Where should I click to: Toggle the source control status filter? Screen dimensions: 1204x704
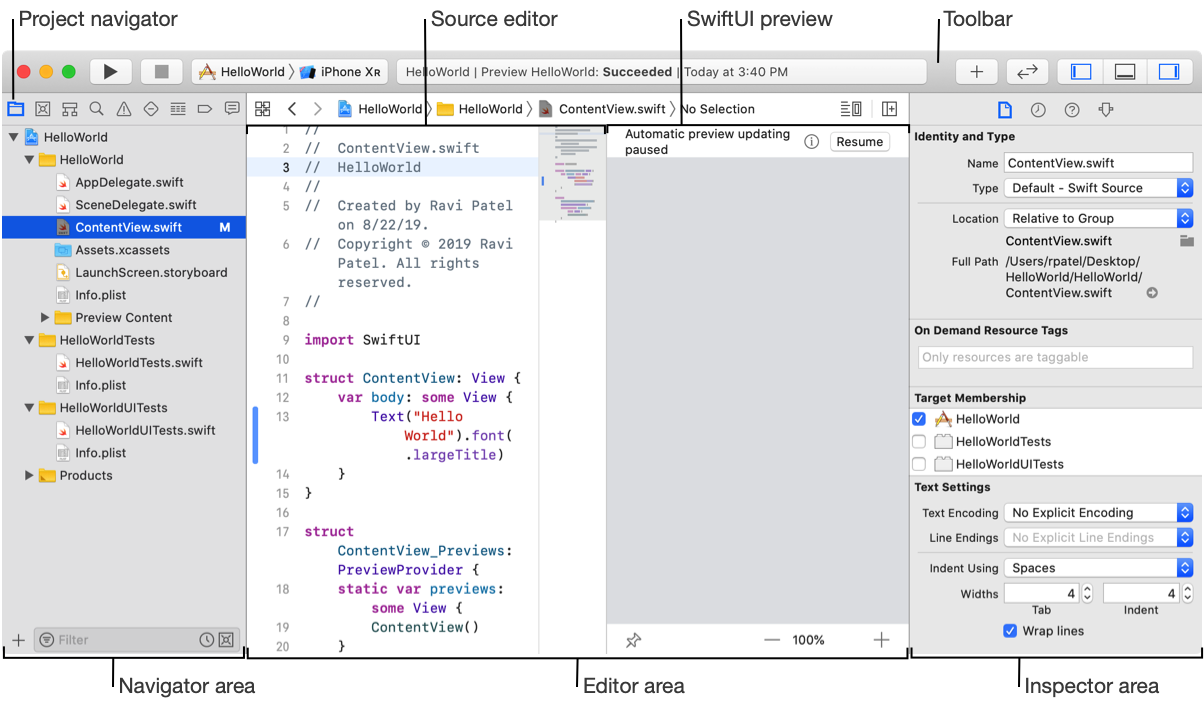pos(226,640)
